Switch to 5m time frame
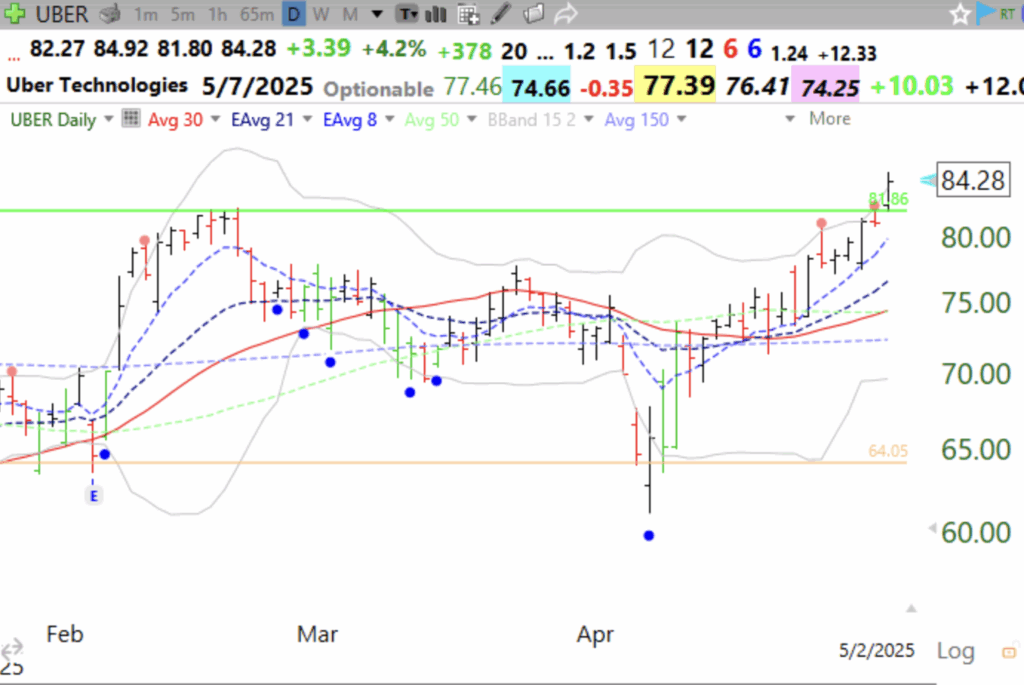 (182, 14)
